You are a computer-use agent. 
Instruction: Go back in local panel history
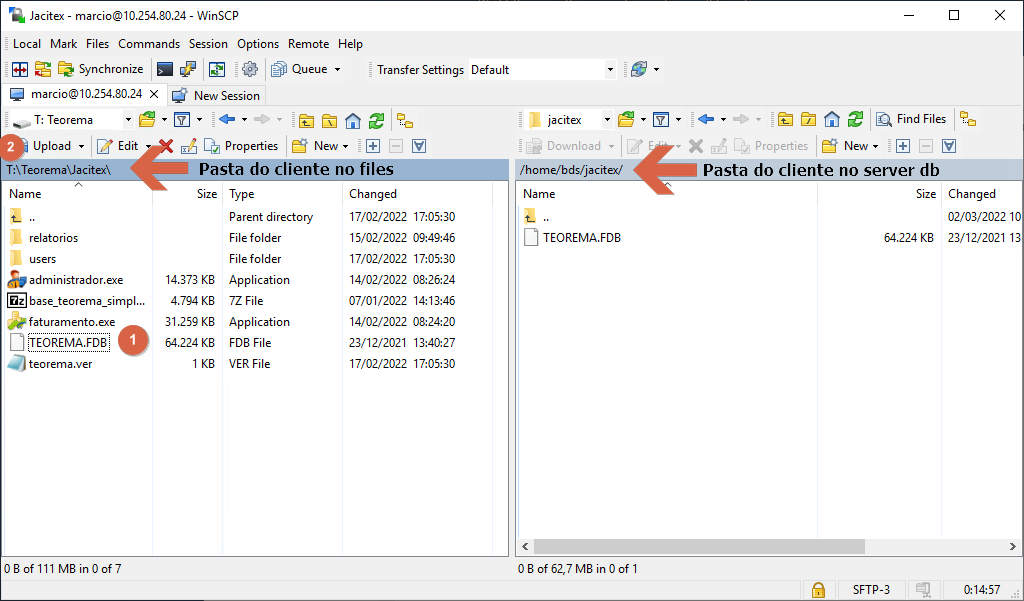point(227,120)
